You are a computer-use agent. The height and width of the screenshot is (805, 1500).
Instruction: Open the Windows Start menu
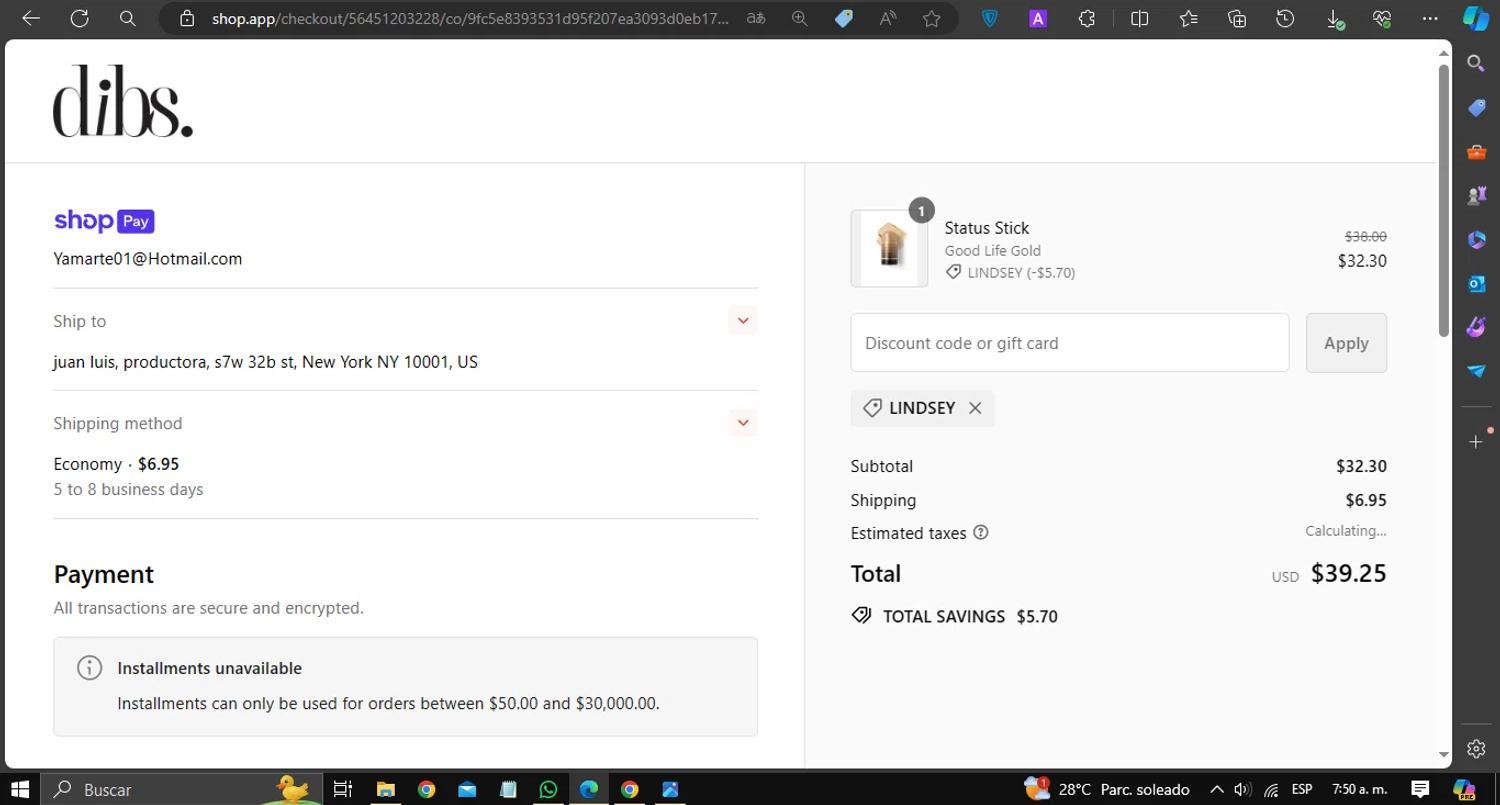coord(19,789)
